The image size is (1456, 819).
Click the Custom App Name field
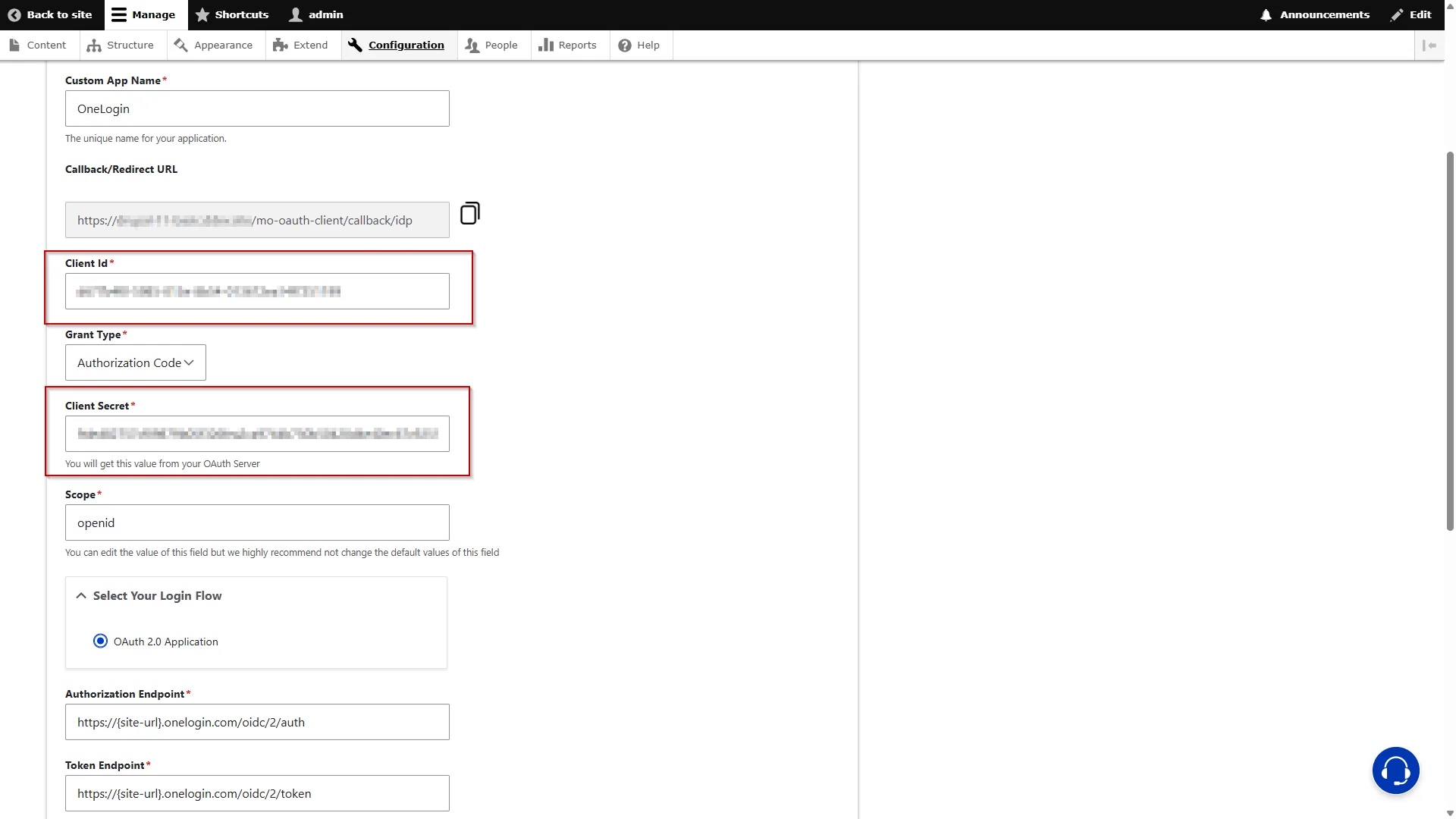coord(257,108)
